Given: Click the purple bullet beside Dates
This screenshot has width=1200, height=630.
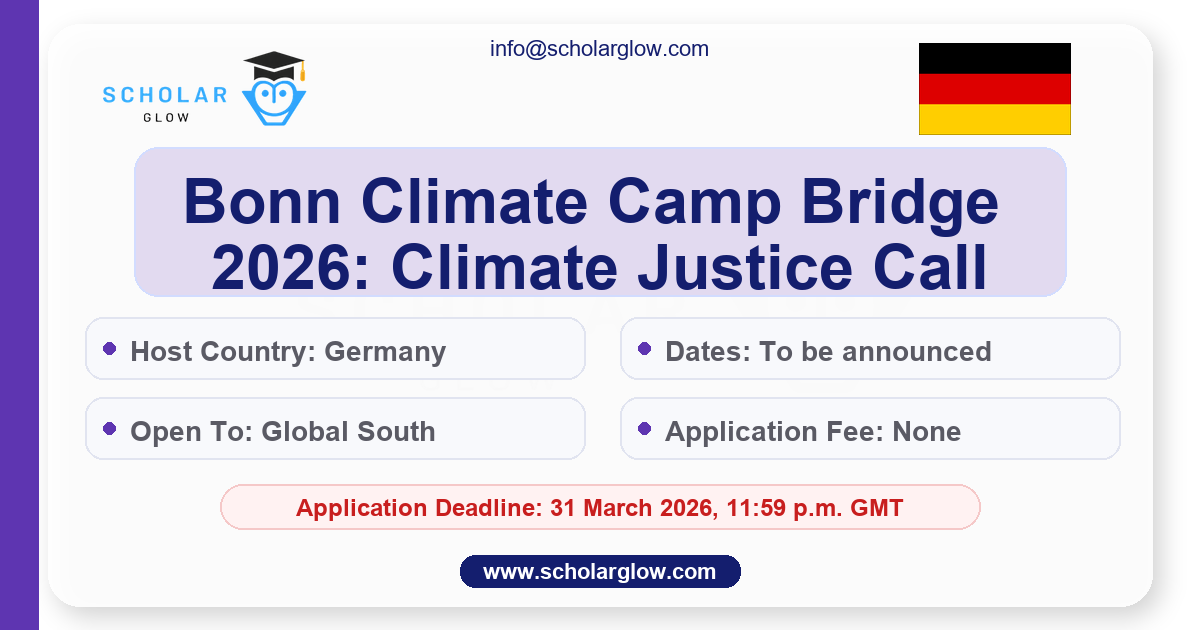Looking at the screenshot, I should point(645,349).
